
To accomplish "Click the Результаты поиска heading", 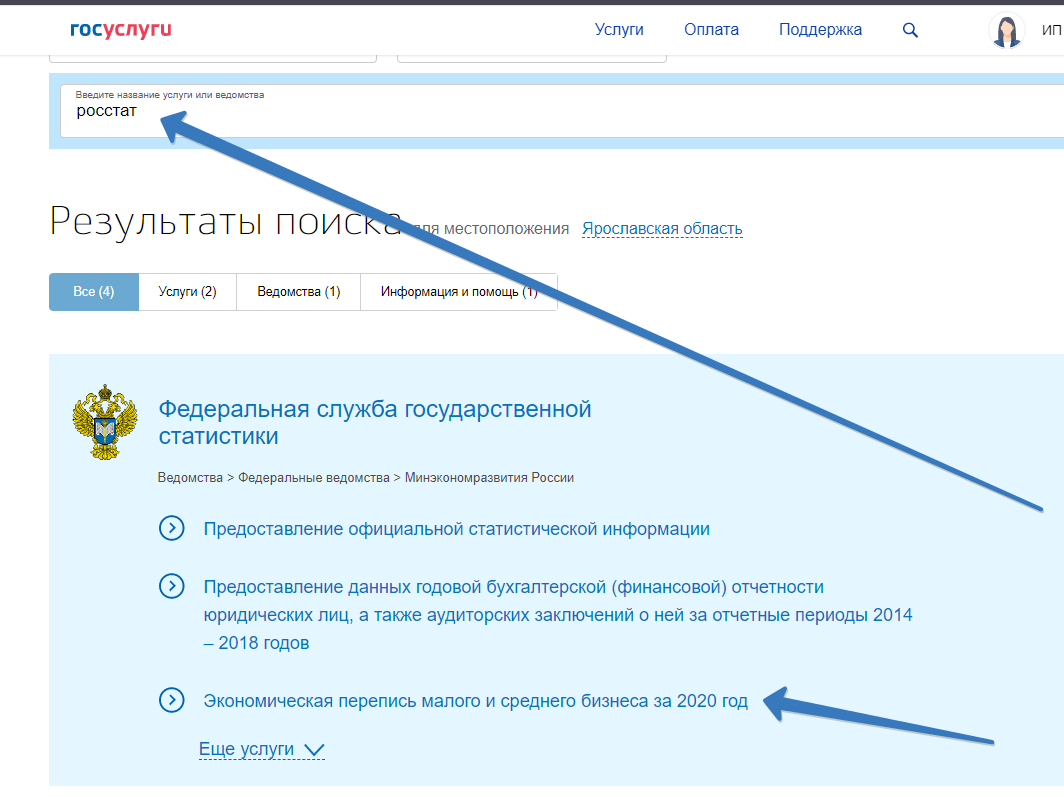I will click(226, 221).
